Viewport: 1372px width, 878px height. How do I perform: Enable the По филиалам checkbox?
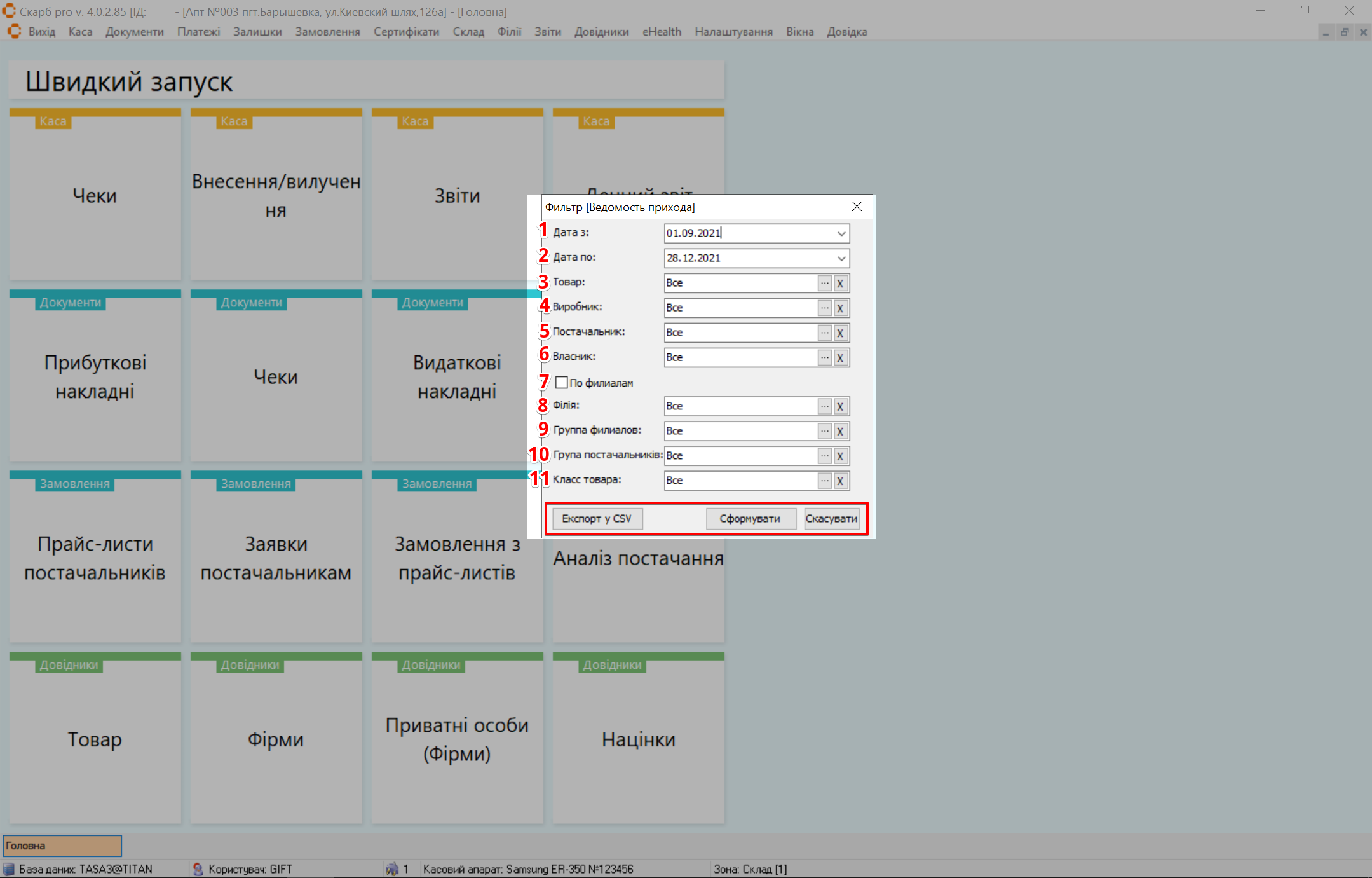(562, 383)
